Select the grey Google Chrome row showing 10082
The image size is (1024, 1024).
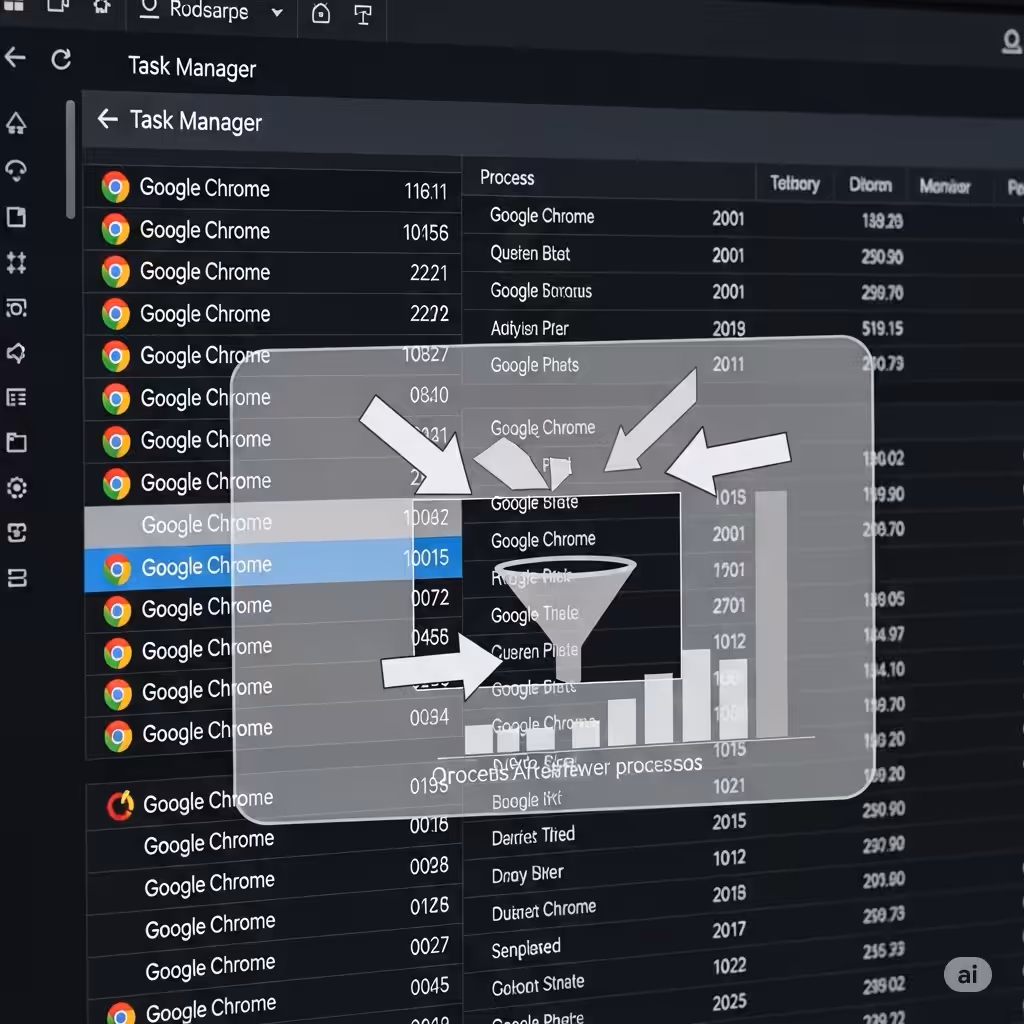pos(273,522)
